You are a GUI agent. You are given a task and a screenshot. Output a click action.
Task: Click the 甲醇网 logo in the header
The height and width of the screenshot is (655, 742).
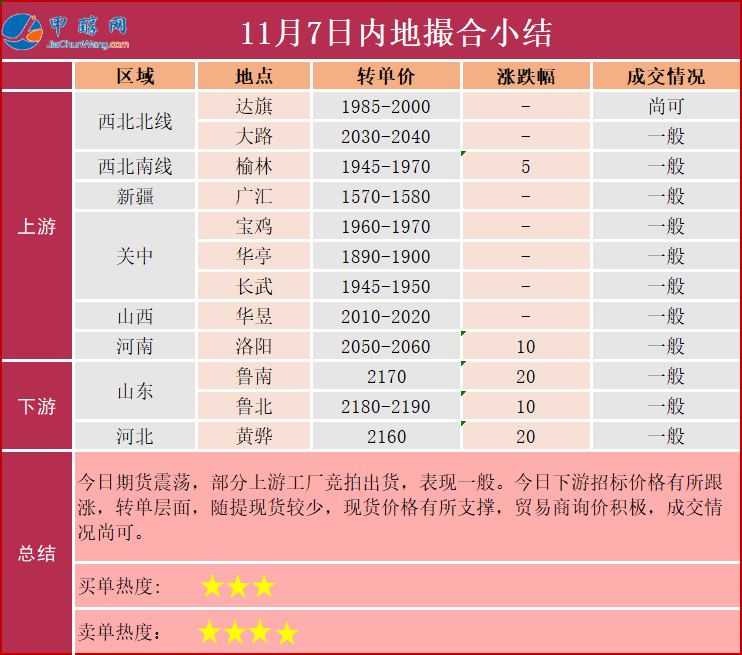tap(70, 32)
